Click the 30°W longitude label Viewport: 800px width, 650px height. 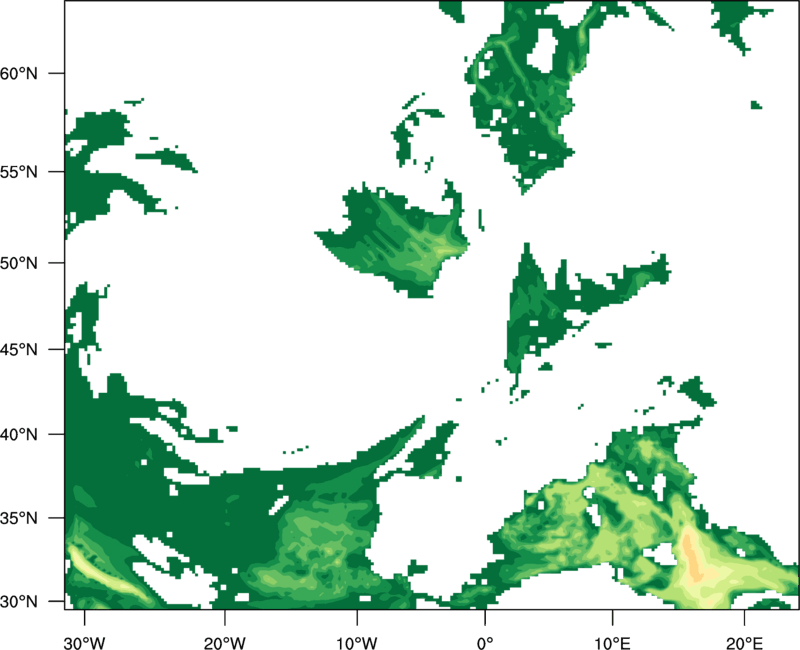[85, 643]
